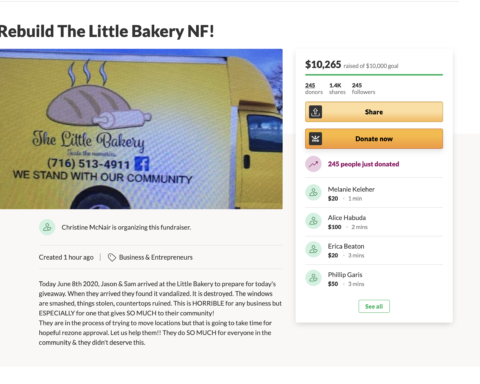Click the Rebuild The Little Bakery NF! title

[x=107, y=31]
